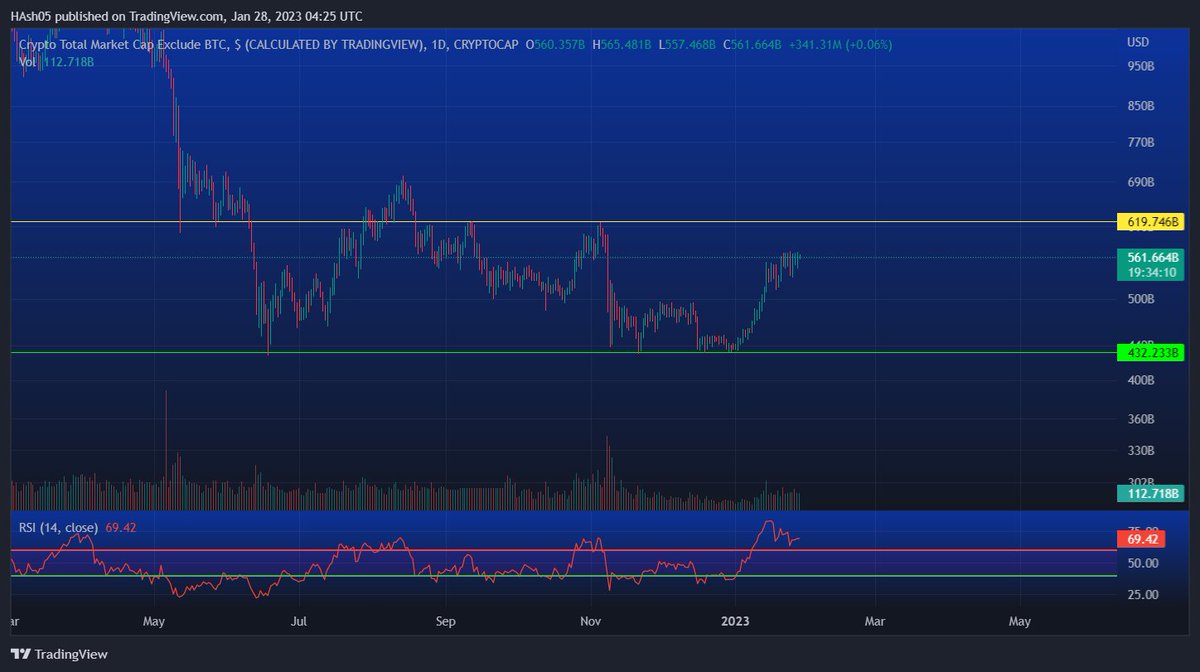The height and width of the screenshot is (672, 1200).
Task: Click the change value +341.31M (+0.06%)
Action: 841,44
